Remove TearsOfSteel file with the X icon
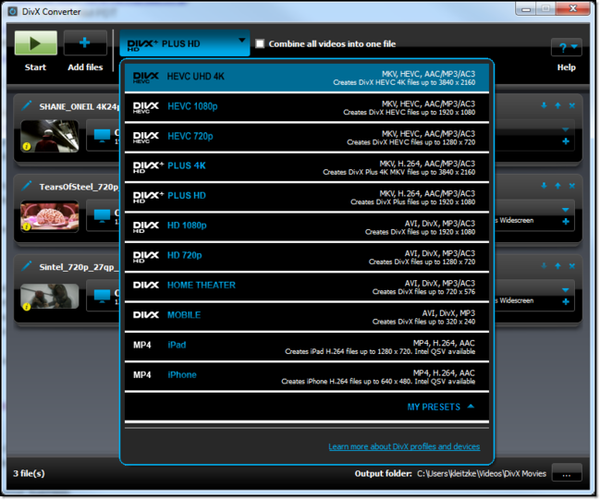This screenshot has width=600, height=500. (572, 186)
